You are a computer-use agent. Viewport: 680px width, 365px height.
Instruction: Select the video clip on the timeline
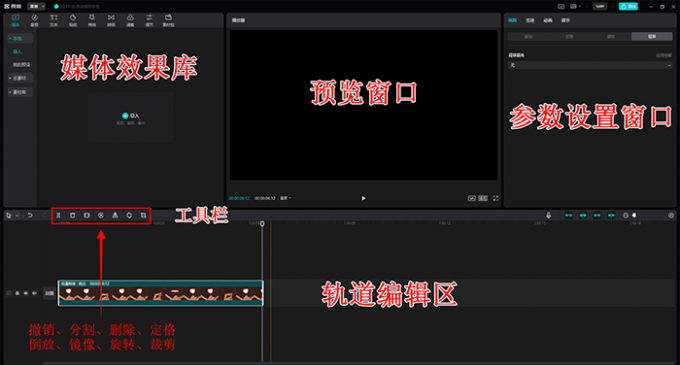[x=160, y=293]
